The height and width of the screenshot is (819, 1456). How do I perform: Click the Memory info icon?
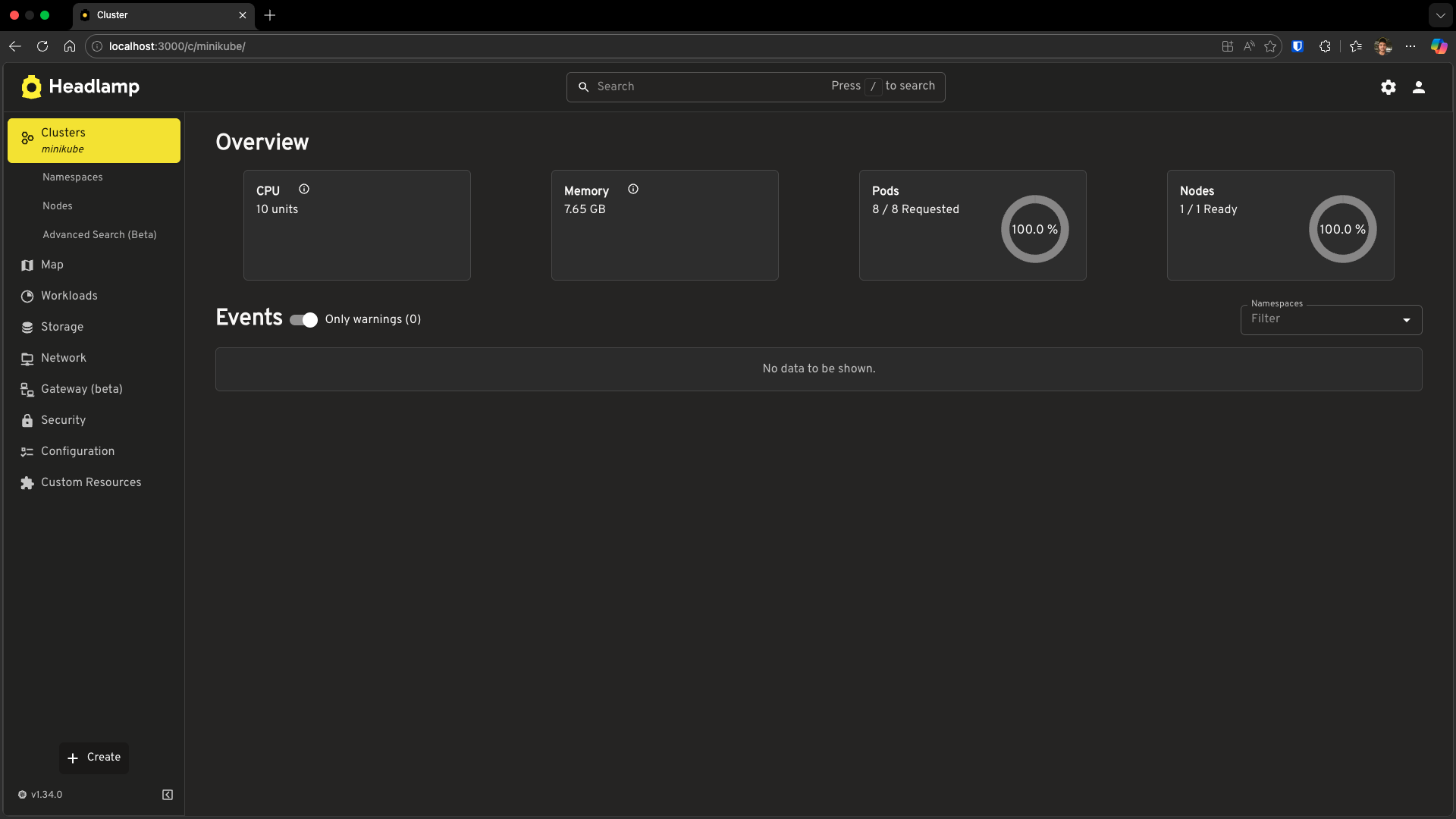(633, 189)
